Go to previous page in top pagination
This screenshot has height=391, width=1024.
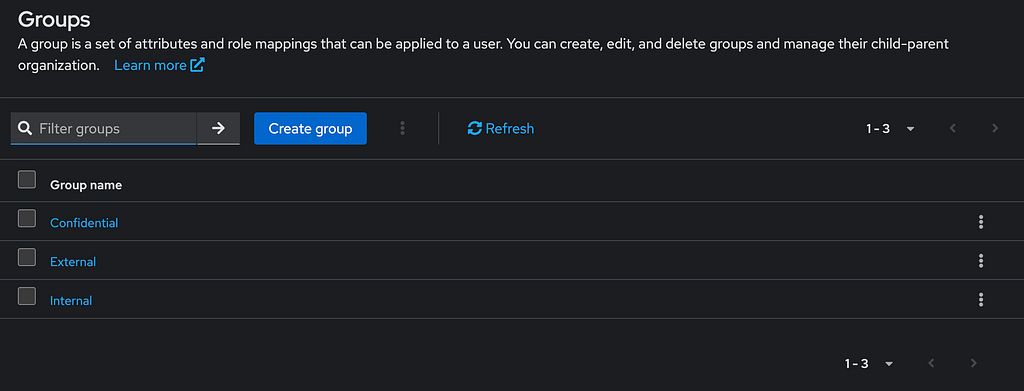coord(953,129)
